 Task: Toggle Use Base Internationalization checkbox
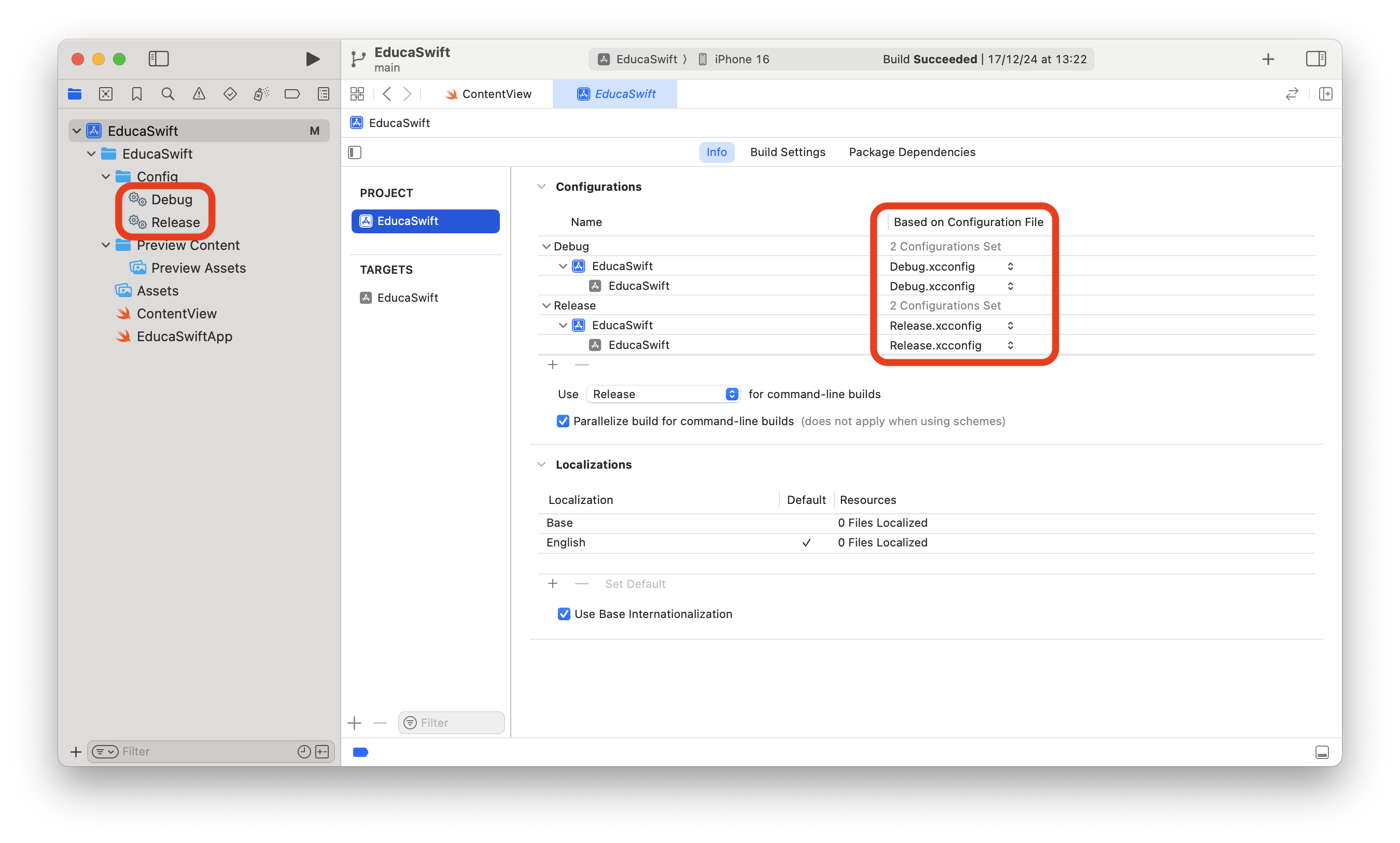tap(564, 613)
